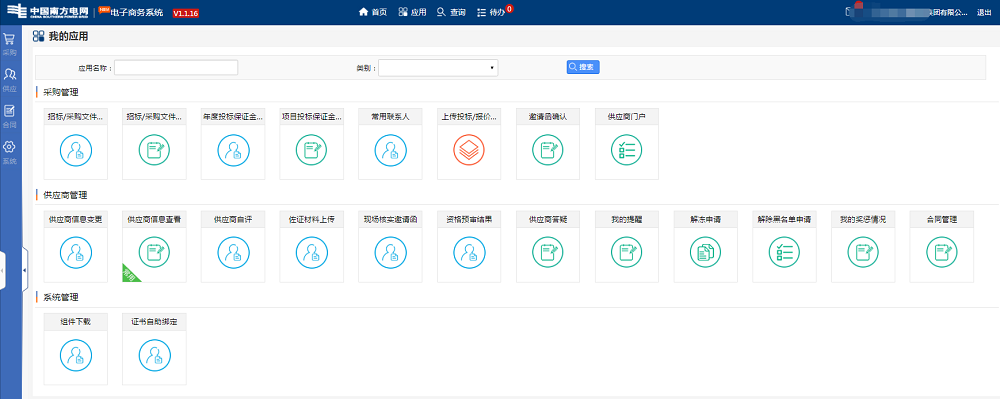
Task: Open the 证书自助绑定 app icon
Action: point(154,355)
